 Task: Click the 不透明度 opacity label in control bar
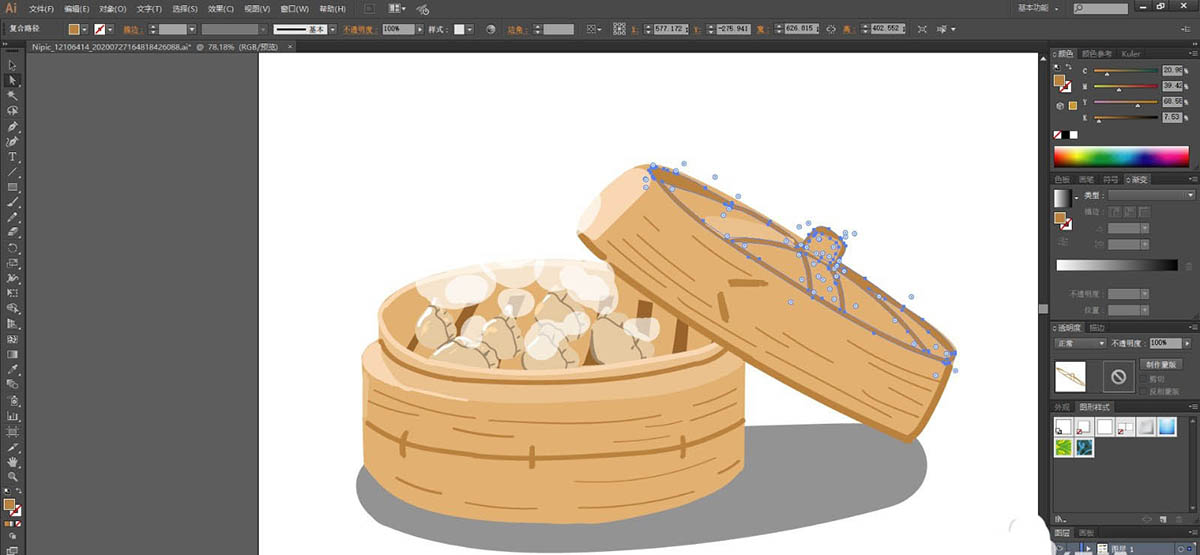360,30
